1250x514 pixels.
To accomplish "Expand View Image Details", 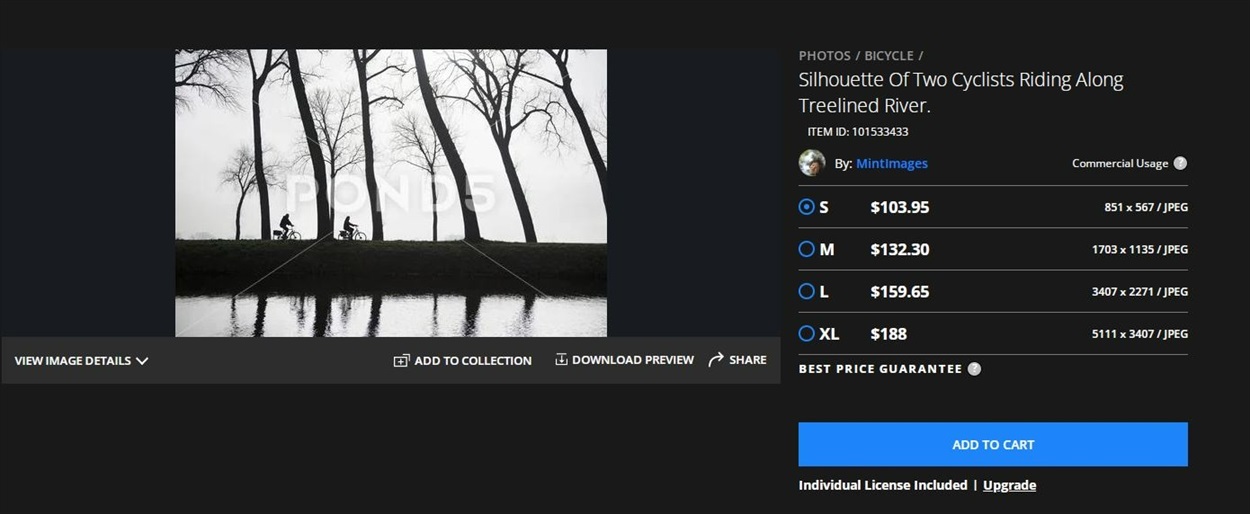I will (81, 360).
